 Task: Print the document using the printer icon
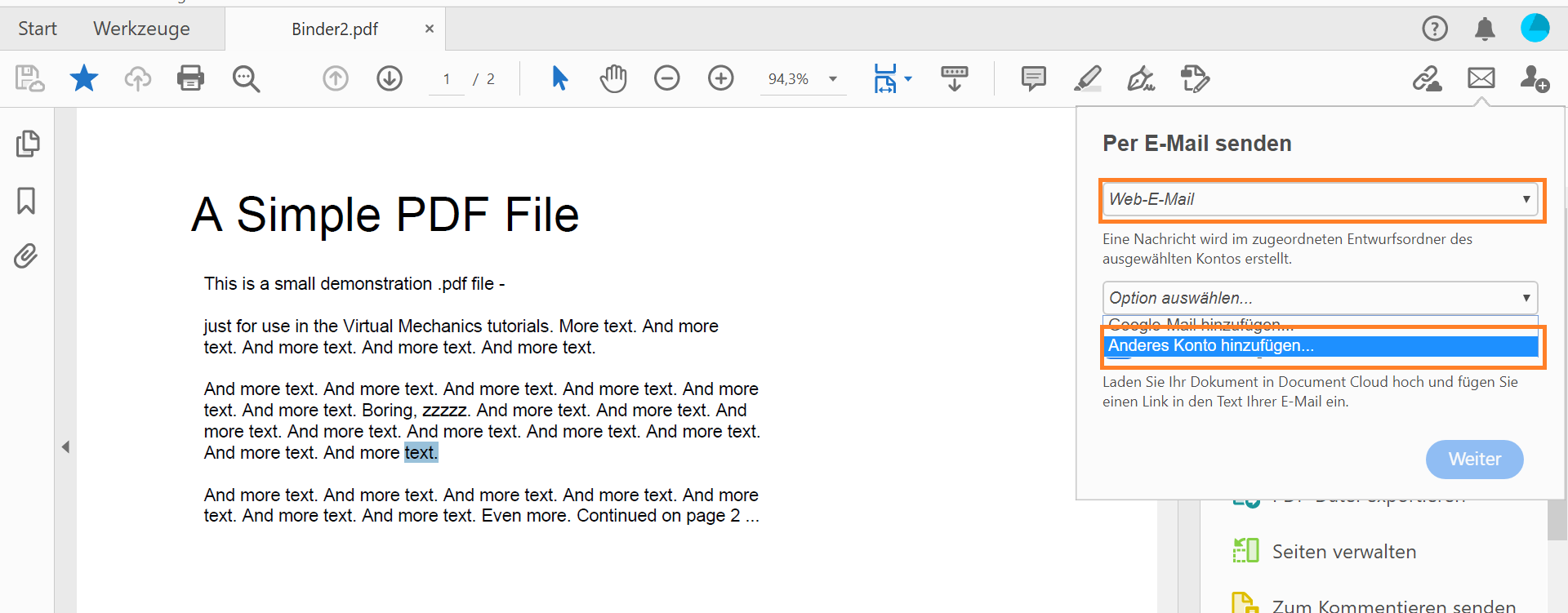coord(190,78)
